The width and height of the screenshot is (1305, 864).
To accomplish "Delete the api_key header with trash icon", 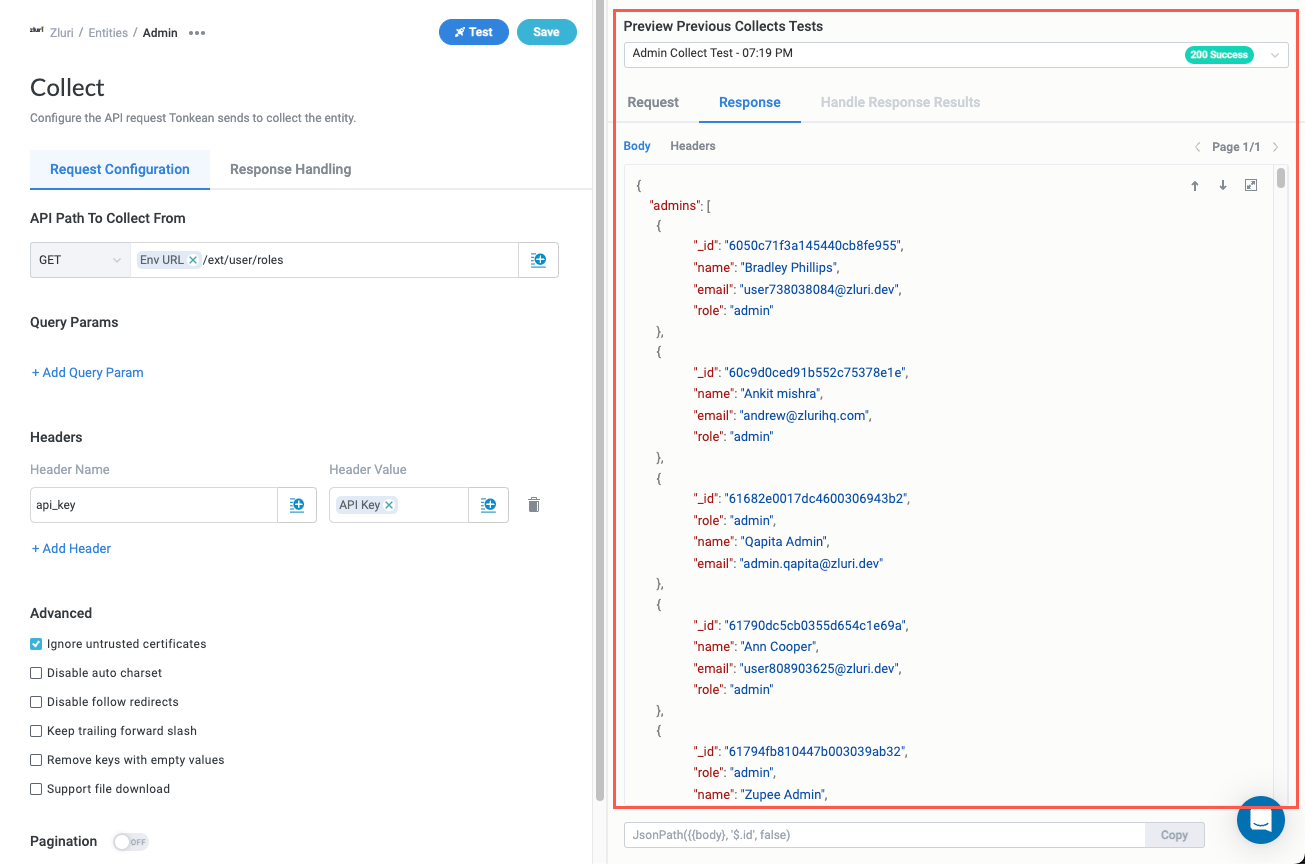I will (534, 505).
